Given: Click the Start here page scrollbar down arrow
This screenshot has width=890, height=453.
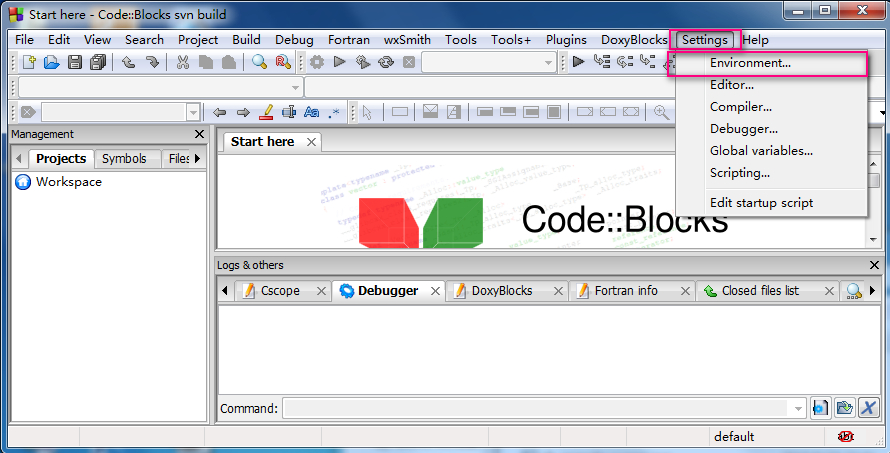Looking at the screenshot, I should (x=874, y=240).
